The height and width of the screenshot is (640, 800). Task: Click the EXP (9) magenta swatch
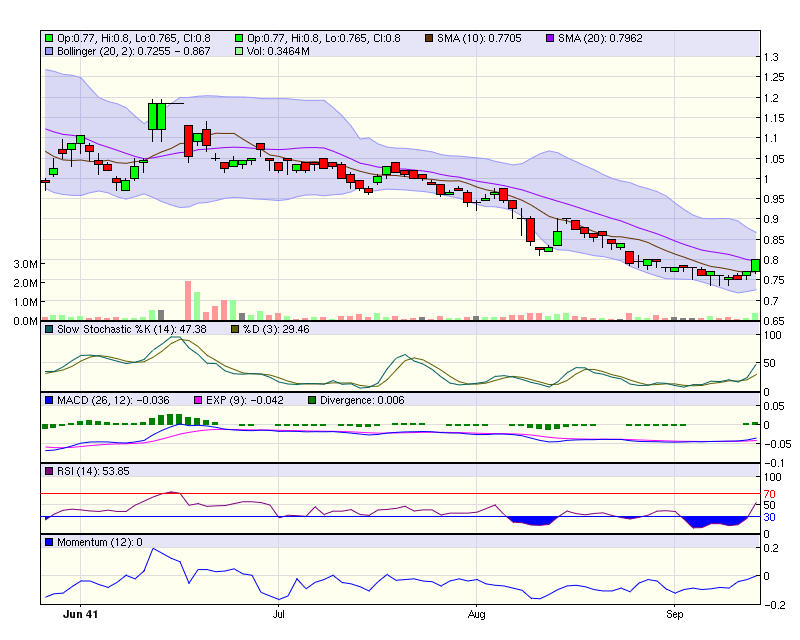tap(198, 400)
